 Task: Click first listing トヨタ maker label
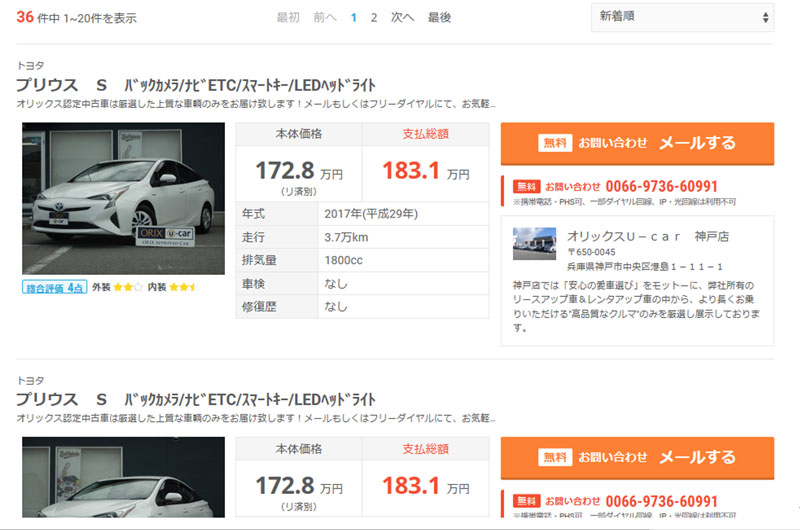click(30, 65)
